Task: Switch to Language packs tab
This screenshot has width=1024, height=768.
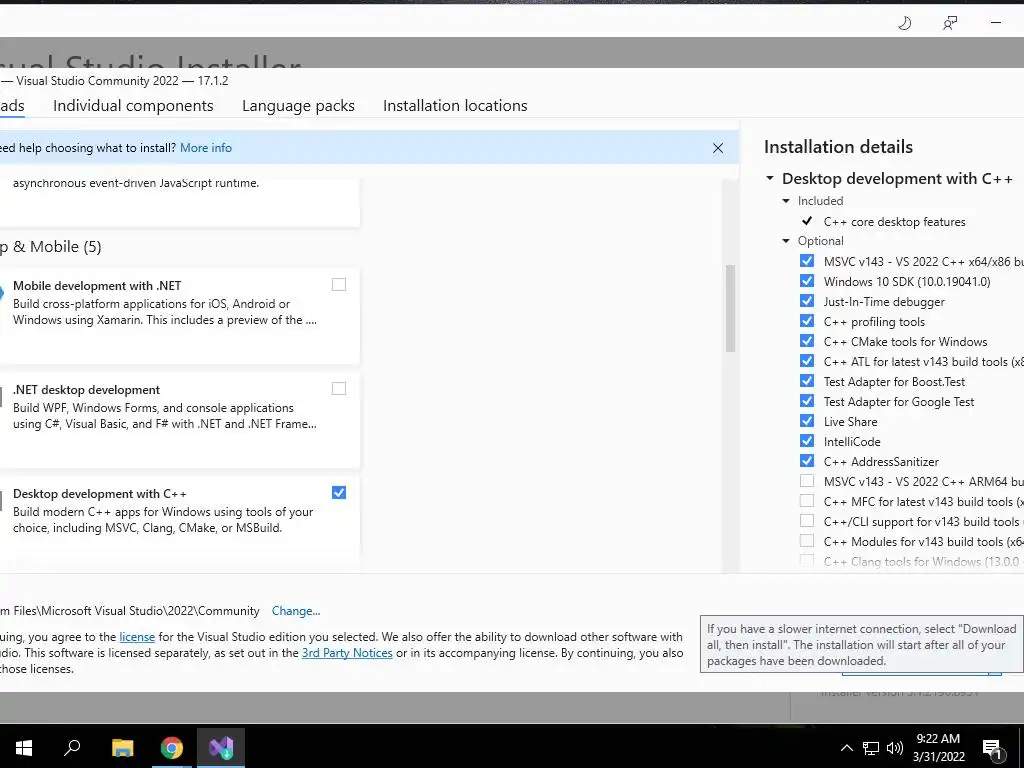Action: point(298,106)
